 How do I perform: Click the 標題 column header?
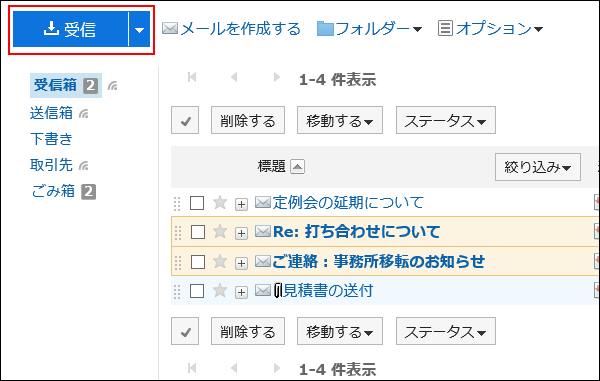272,166
